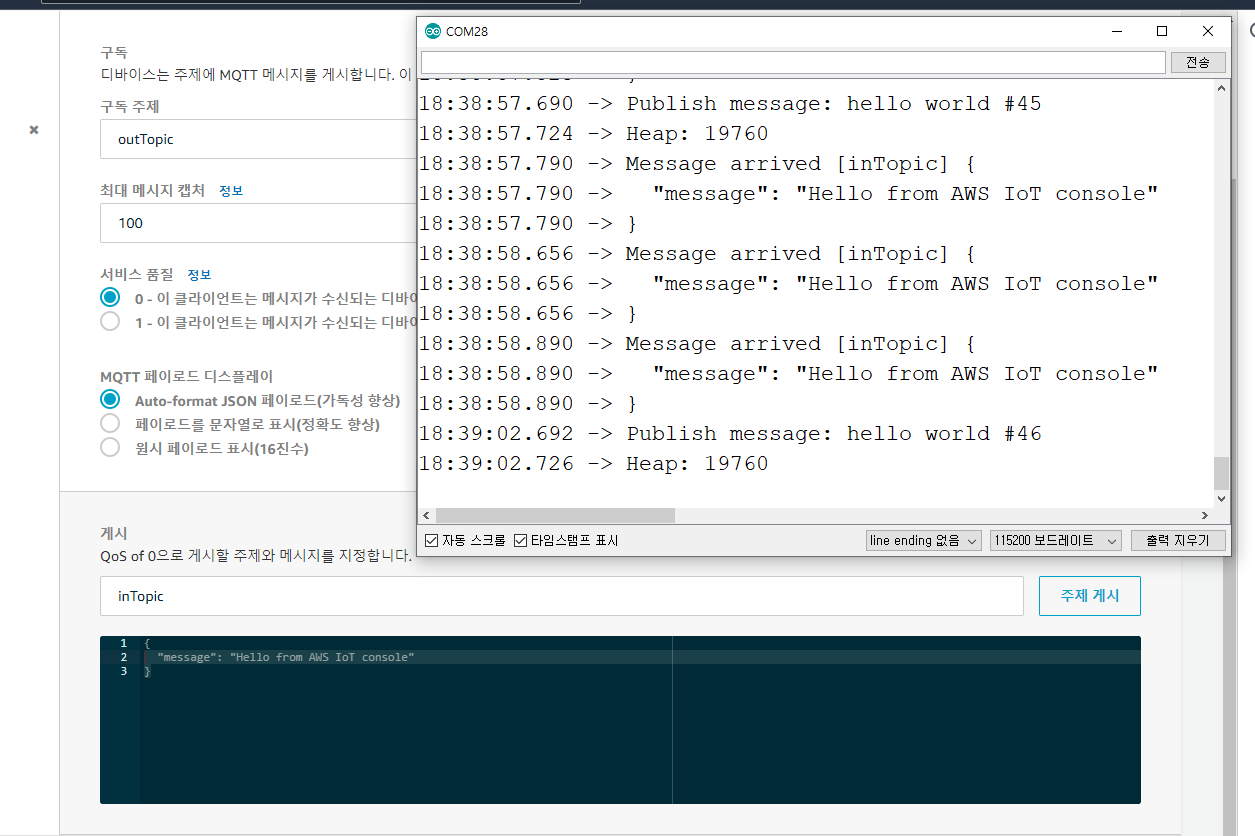Viewport: 1255px width, 836px height.
Task: Click 'Publish message: hello world #46' line
Action: (x=730, y=434)
